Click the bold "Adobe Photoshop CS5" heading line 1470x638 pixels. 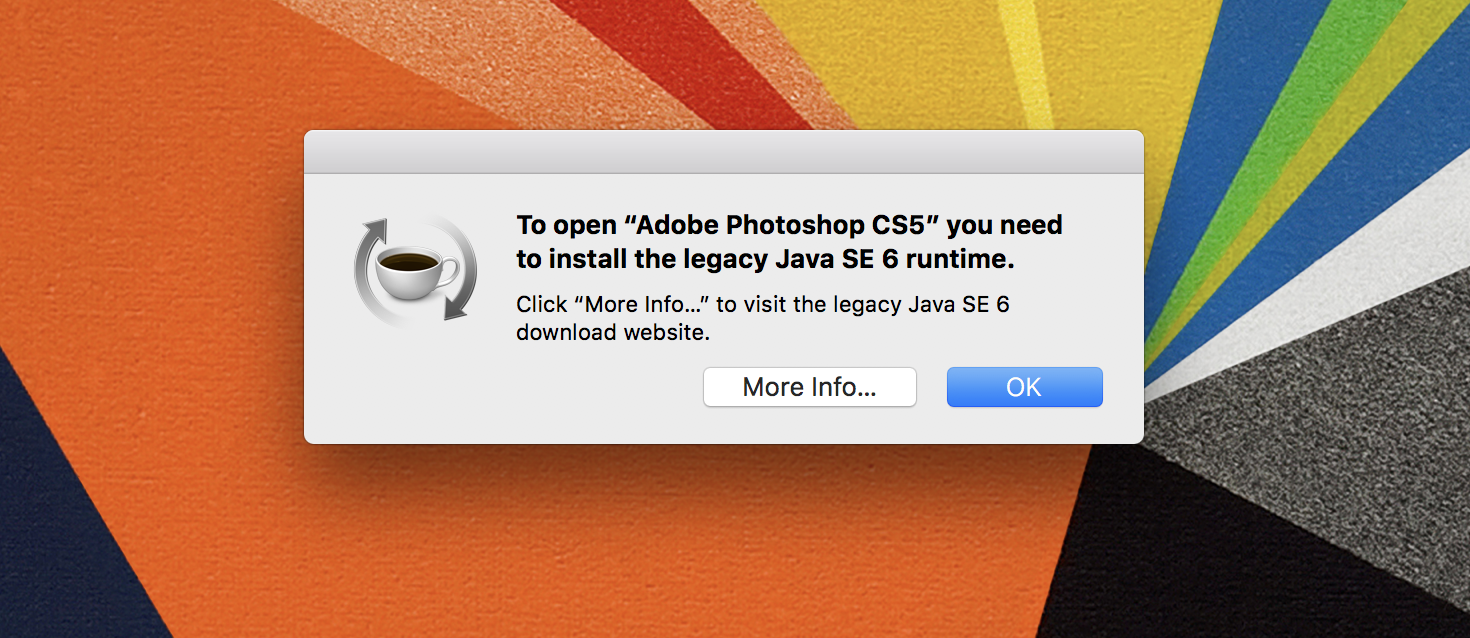pos(788,225)
